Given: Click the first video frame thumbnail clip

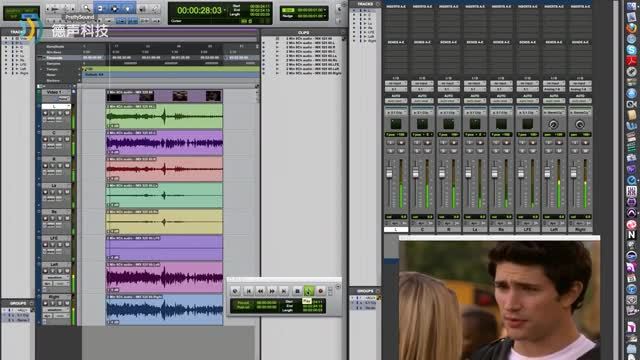Looking at the screenshot, I should tap(114, 96).
